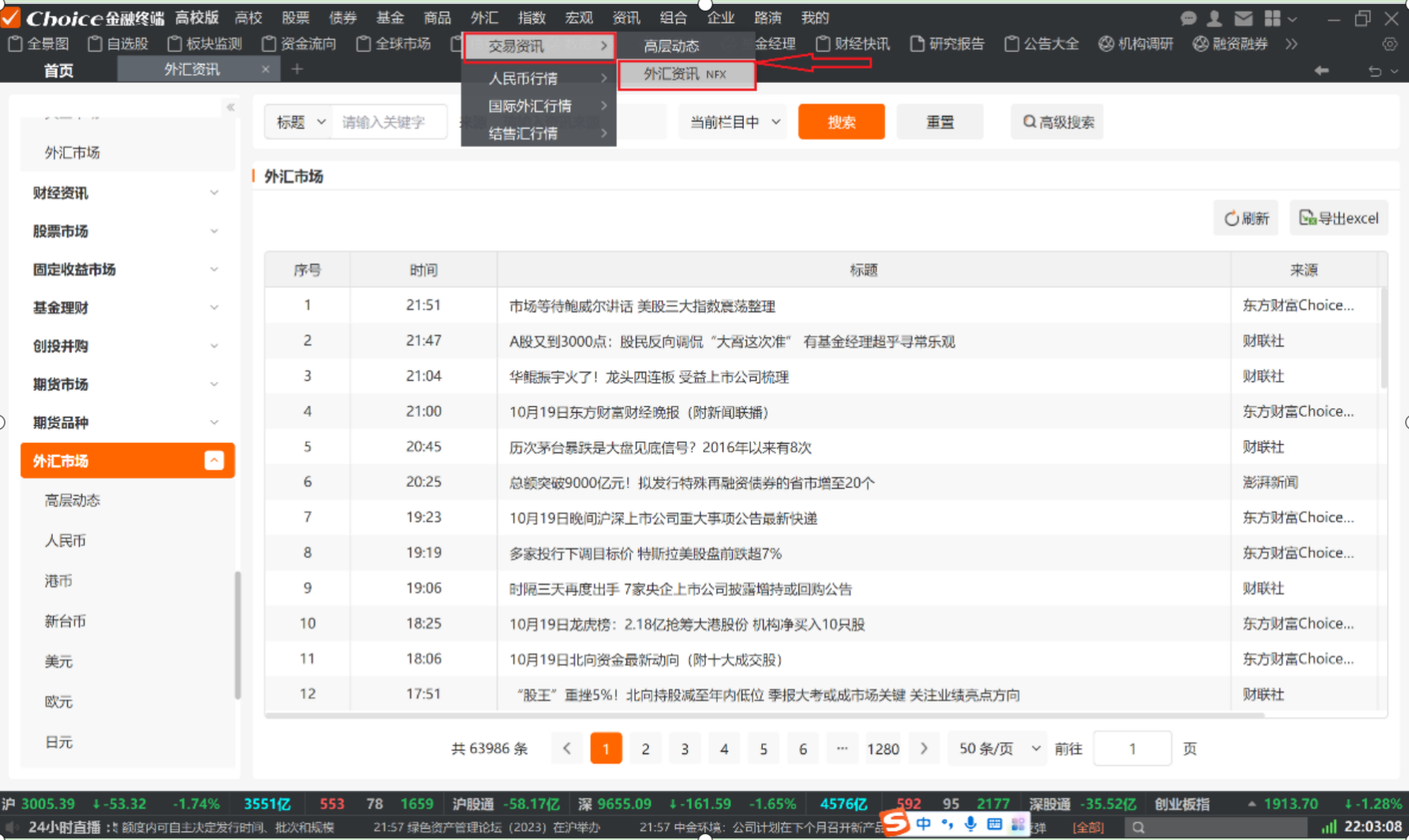The image size is (1409, 840).
Task: Collapse the 外汇市场 sidebar section
Action: point(214,461)
